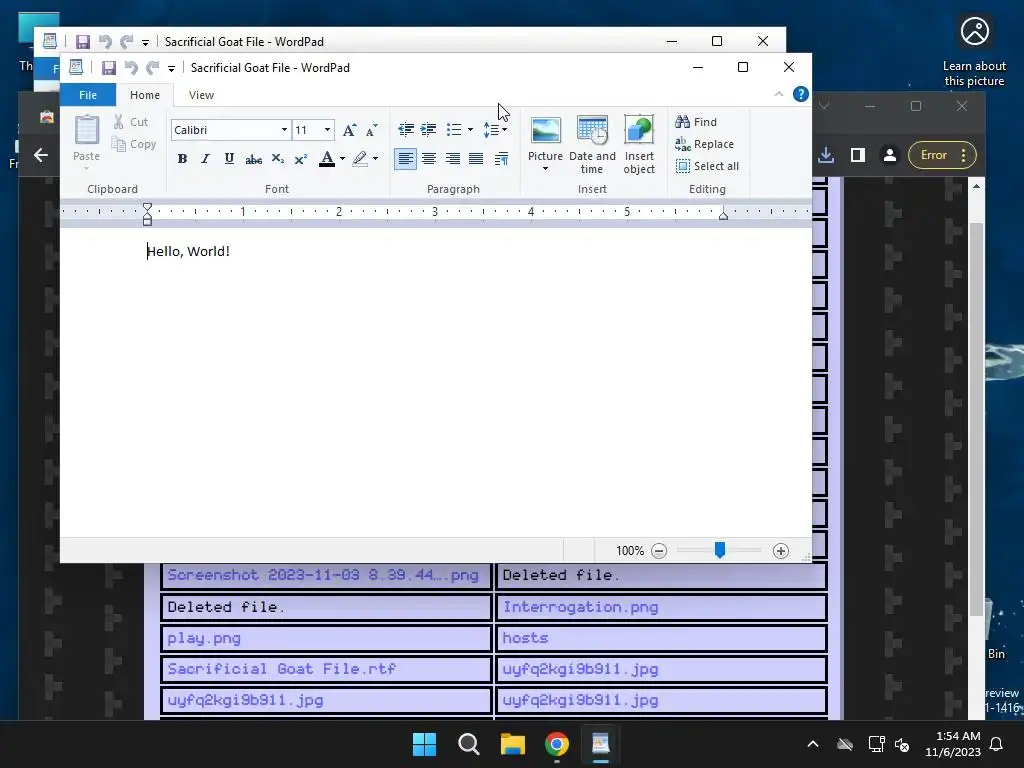Undo the last action in front WordPad
This screenshot has height=768, width=1024.
point(131,67)
